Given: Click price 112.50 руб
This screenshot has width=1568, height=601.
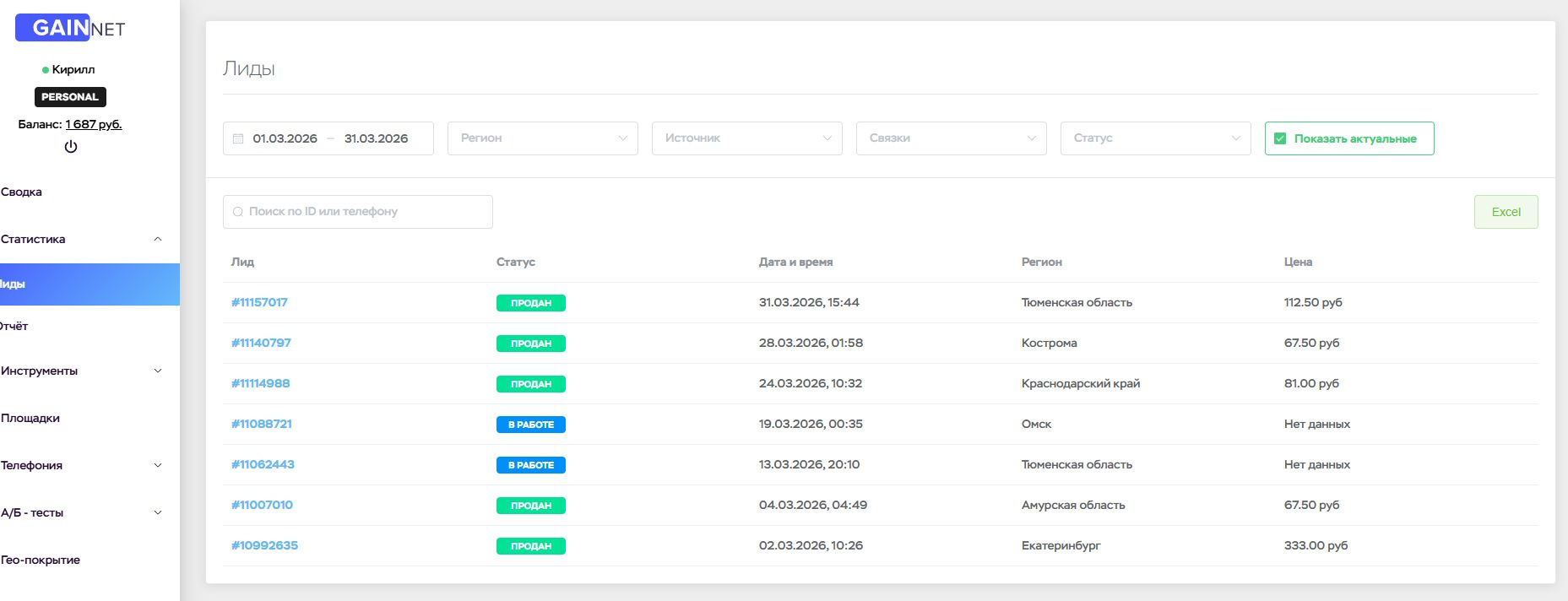Looking at the screenshot, I should pos(1313,302).
